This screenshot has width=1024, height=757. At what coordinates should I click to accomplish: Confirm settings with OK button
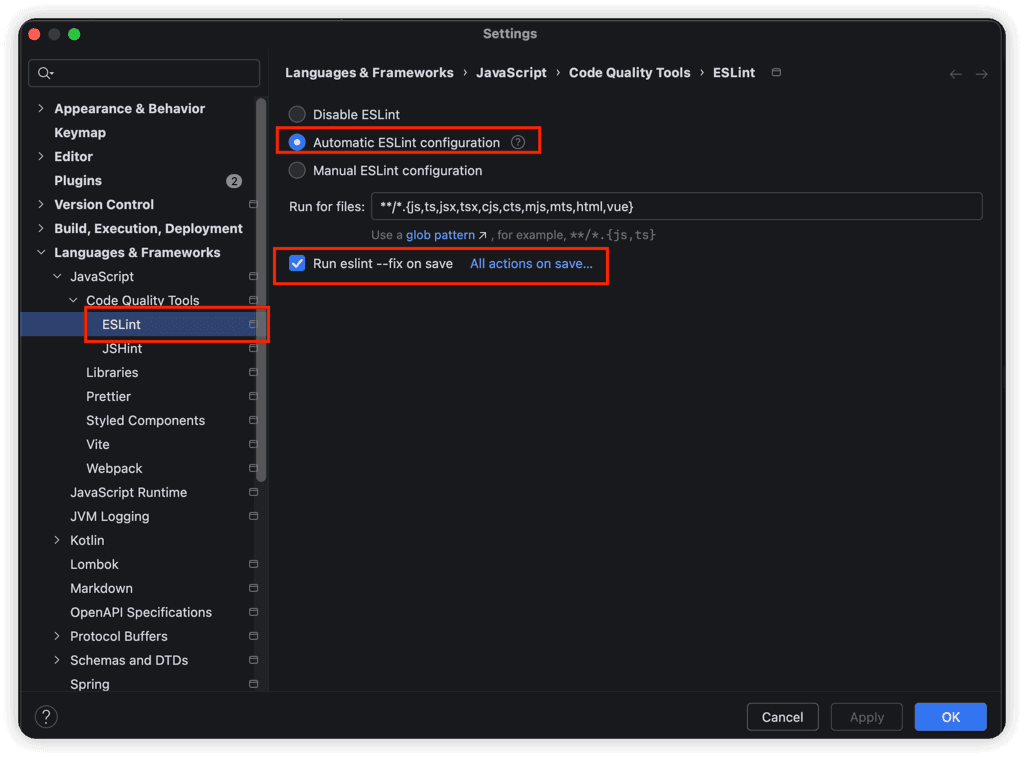pos(950,717)
